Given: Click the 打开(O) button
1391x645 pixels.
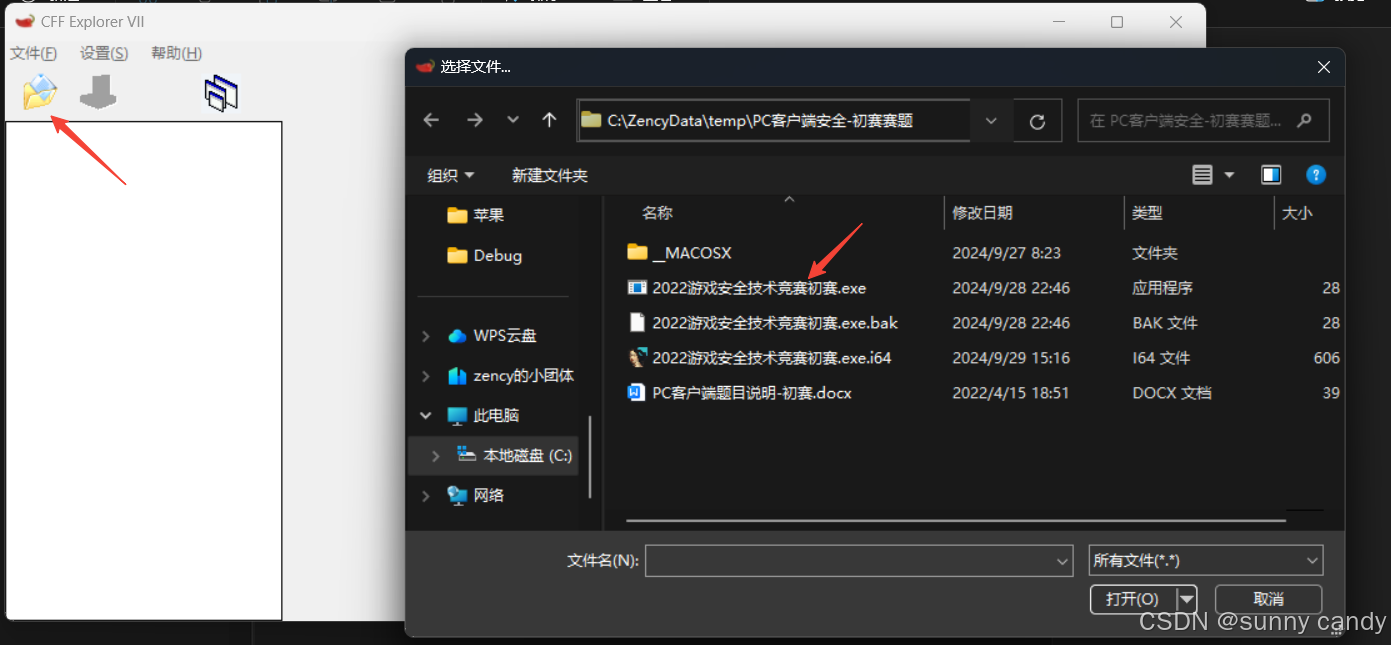Looking at the screenshot, I should pos(1133,599).
